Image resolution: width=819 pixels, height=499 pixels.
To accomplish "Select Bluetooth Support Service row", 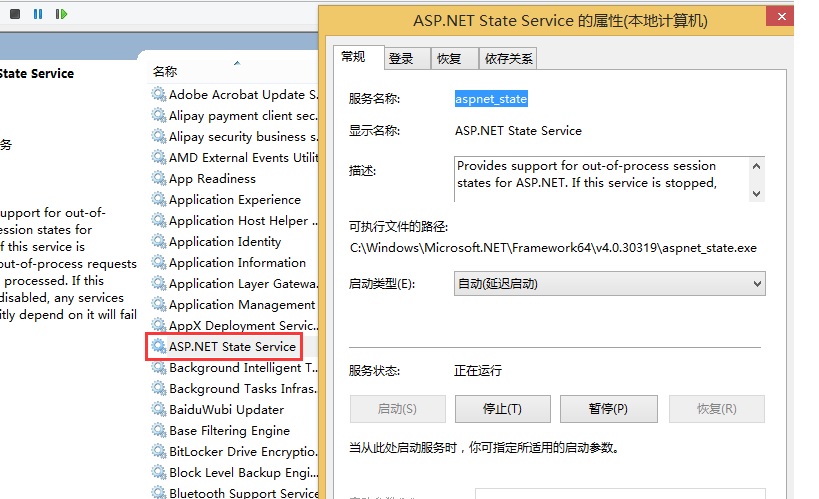I will (x=234, y=492).
